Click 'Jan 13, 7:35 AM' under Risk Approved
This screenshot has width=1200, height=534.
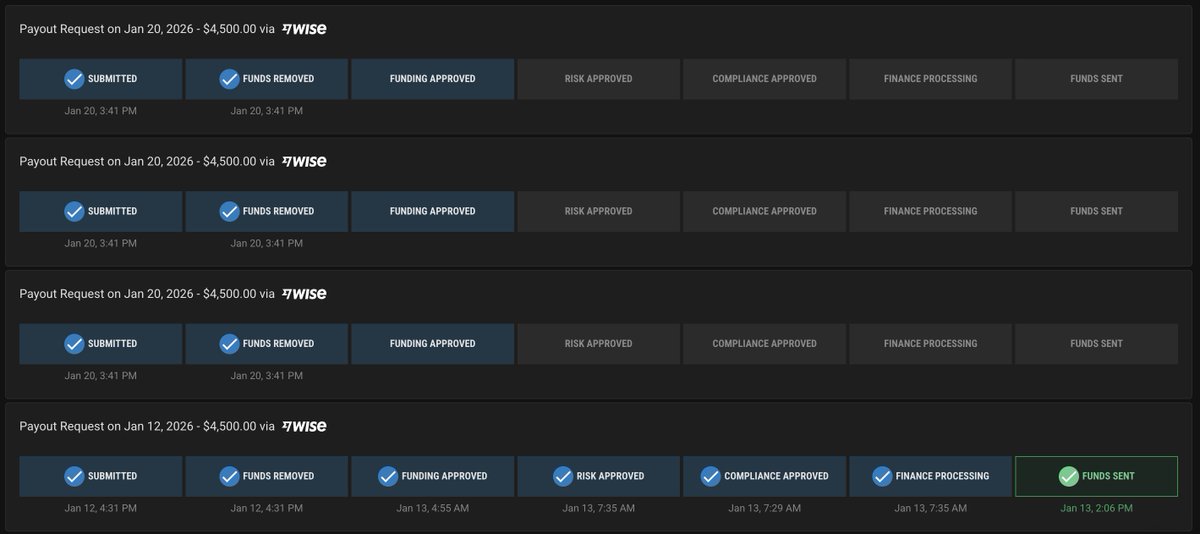pos(599,508)
